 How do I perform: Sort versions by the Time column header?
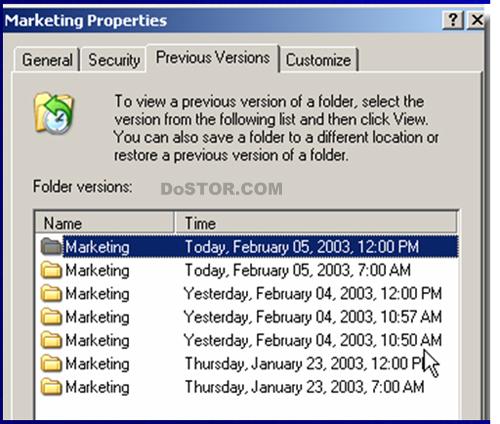[316, 223]
